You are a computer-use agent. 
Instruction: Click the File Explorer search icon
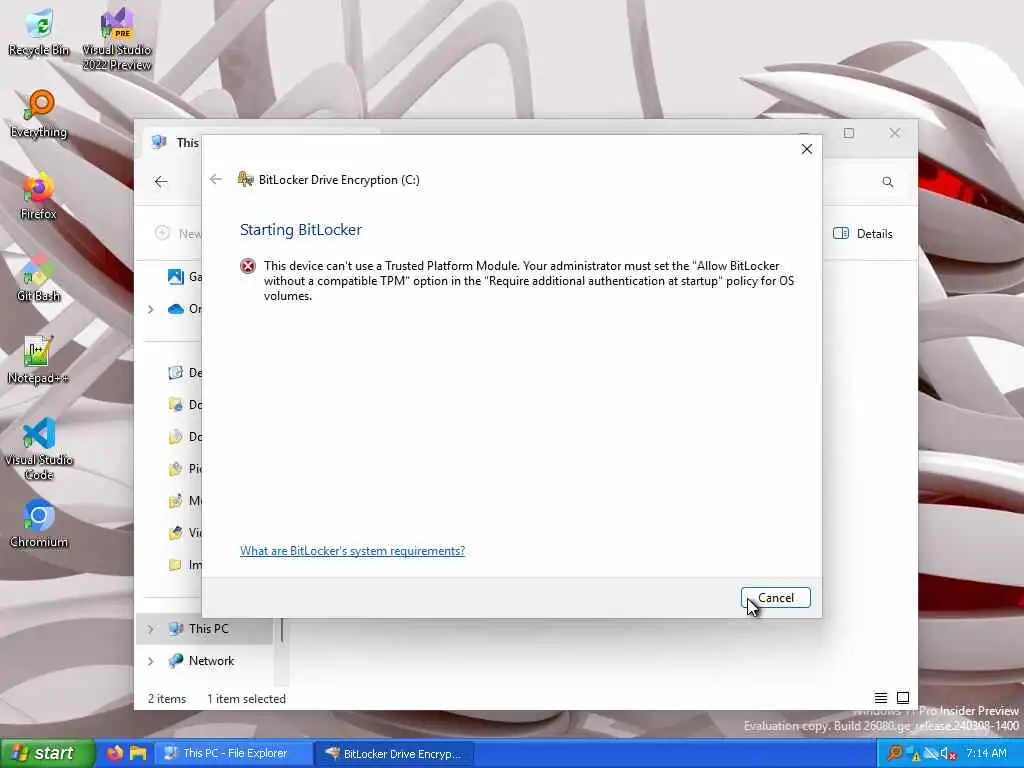tap(888, 182)
